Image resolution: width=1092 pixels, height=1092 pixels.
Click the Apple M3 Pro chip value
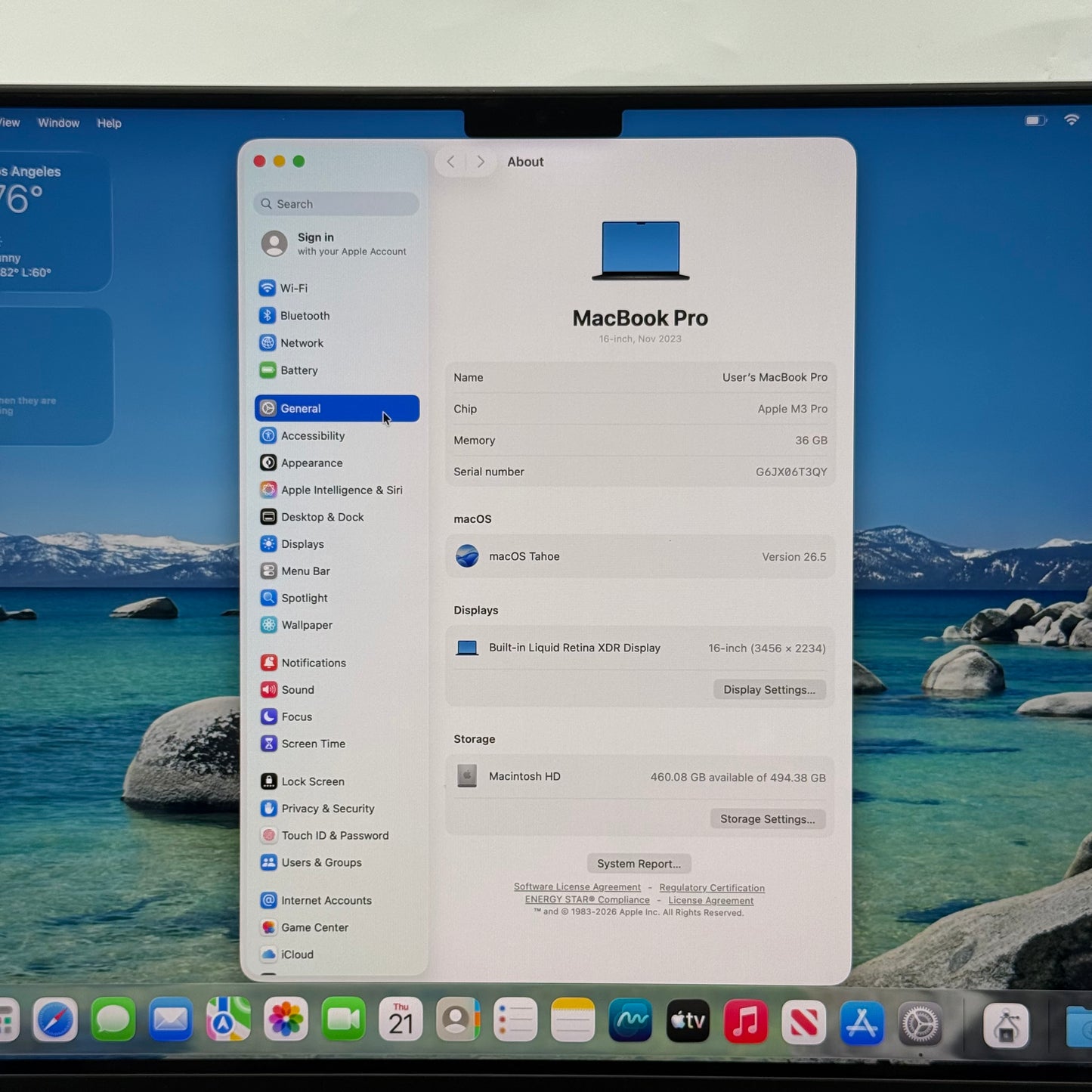(x=793, y=409)
